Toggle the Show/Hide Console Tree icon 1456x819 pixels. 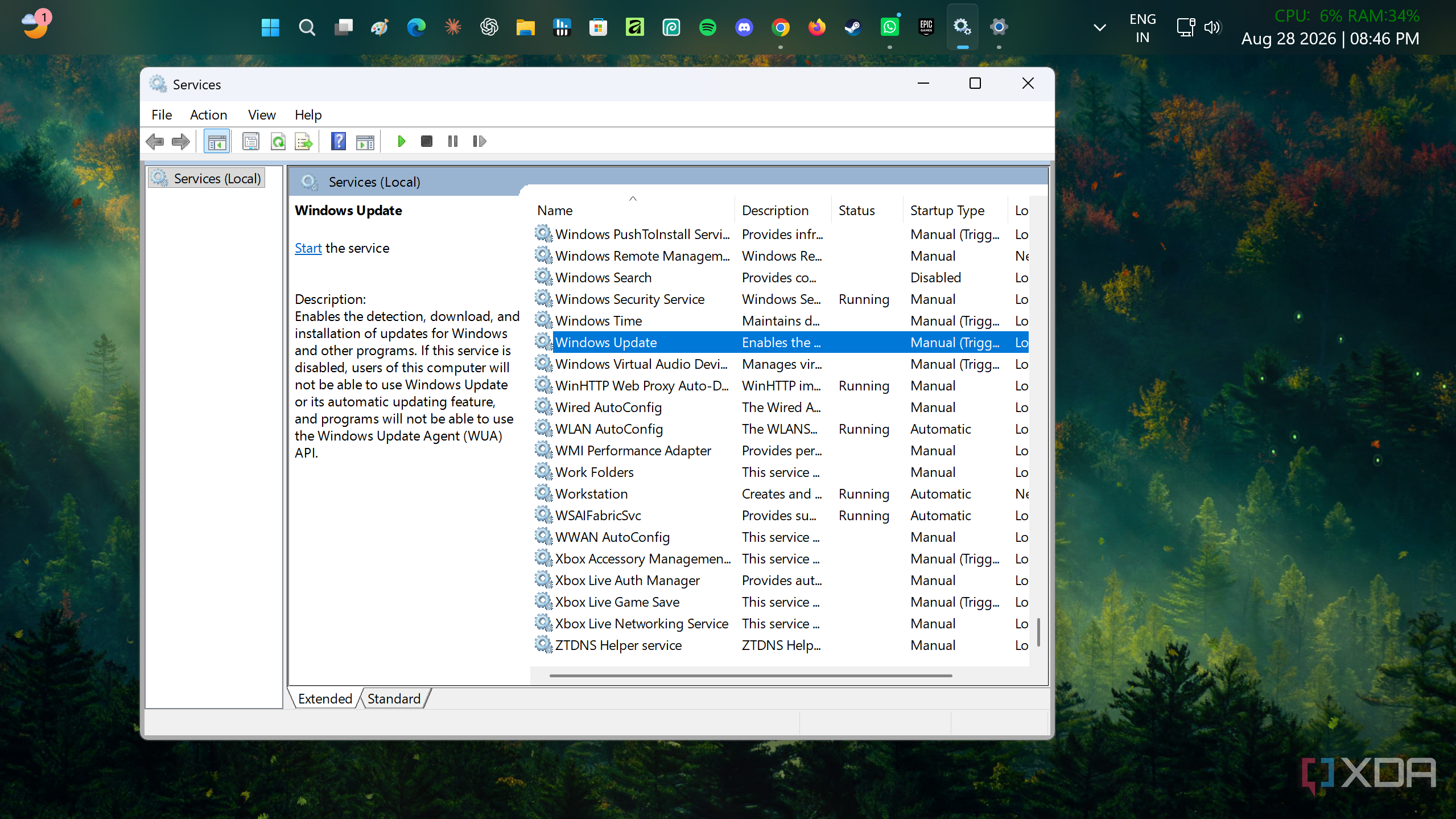click(x=217, y=141)
